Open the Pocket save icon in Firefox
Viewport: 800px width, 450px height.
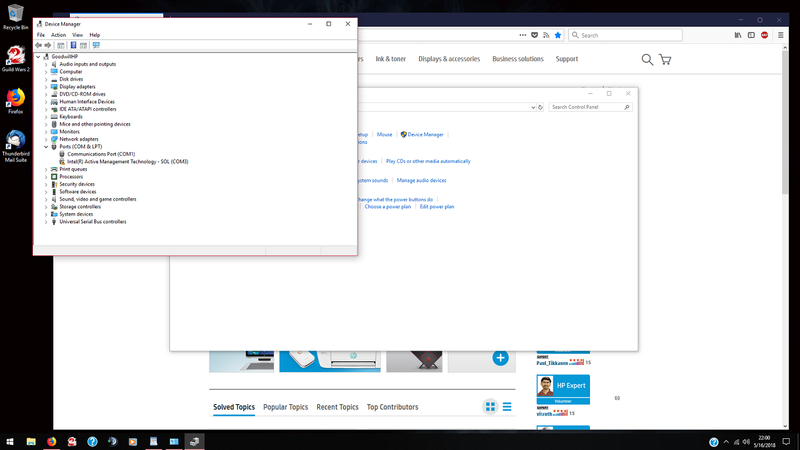[x=534, y=35]
